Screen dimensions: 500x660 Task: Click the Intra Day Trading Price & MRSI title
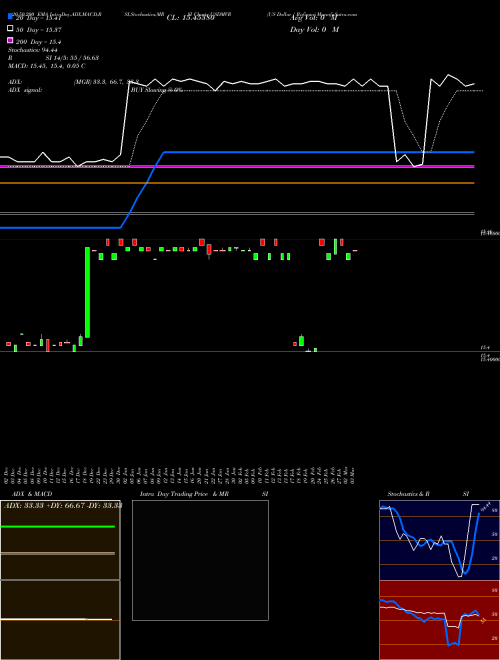pos(204,494)
